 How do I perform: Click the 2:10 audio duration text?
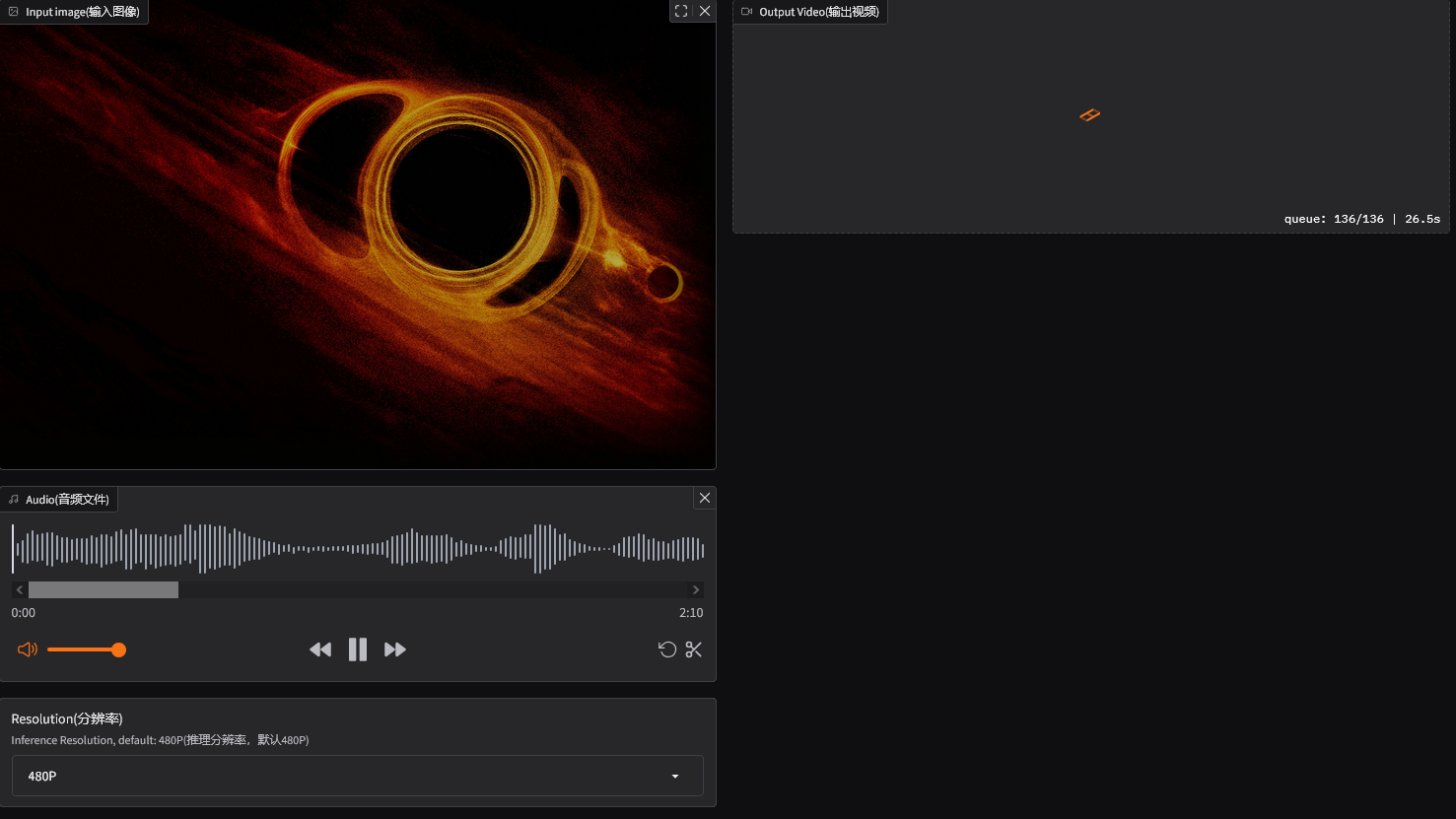[691, 613]
